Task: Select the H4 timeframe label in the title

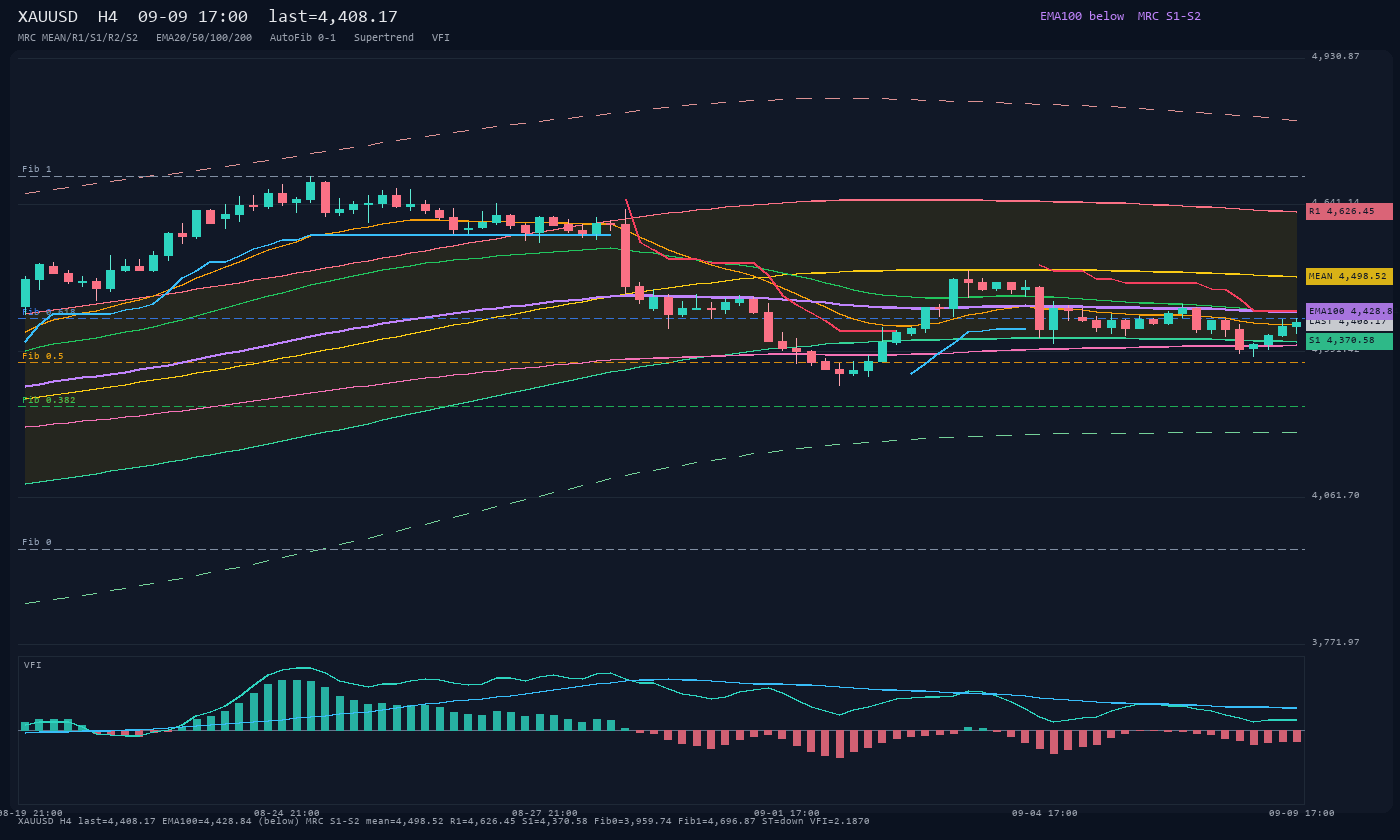Action: point(107,17)
